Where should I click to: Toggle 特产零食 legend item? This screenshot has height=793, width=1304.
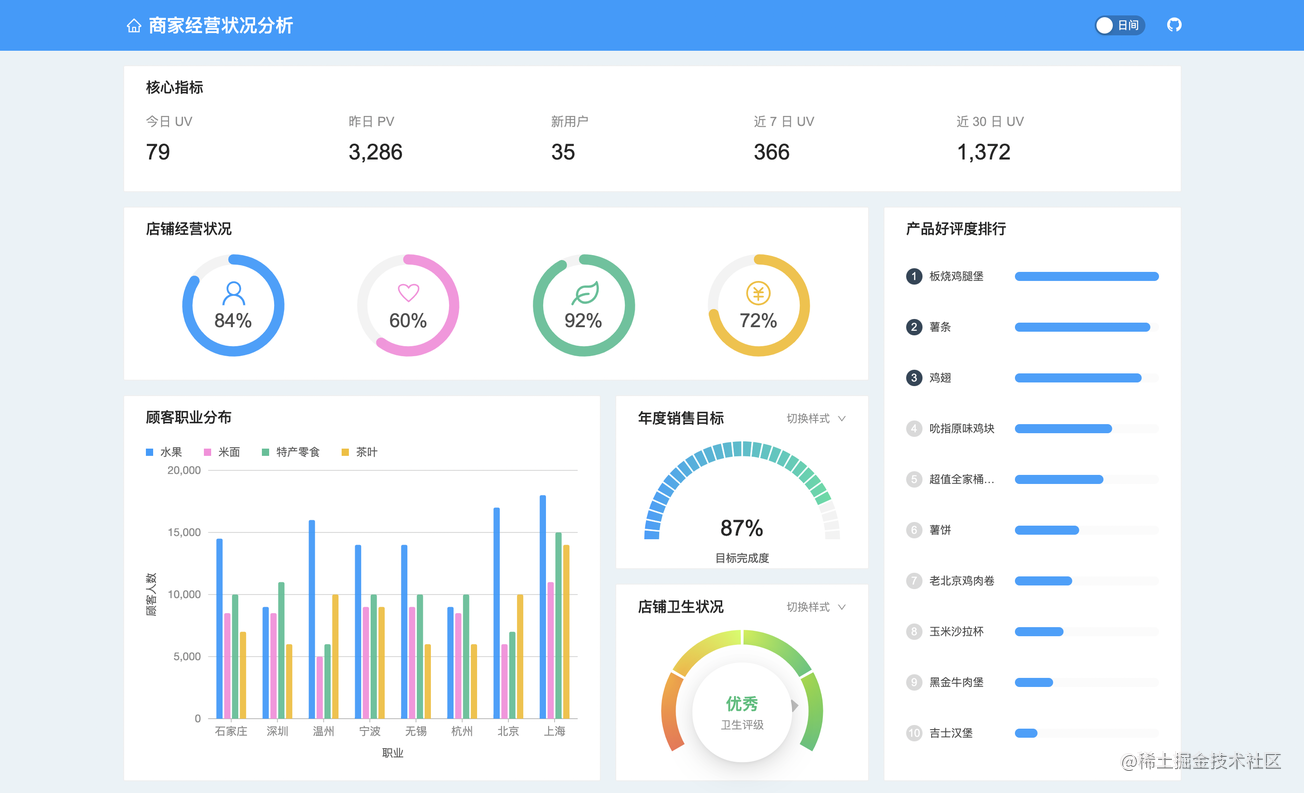point(290,452)
